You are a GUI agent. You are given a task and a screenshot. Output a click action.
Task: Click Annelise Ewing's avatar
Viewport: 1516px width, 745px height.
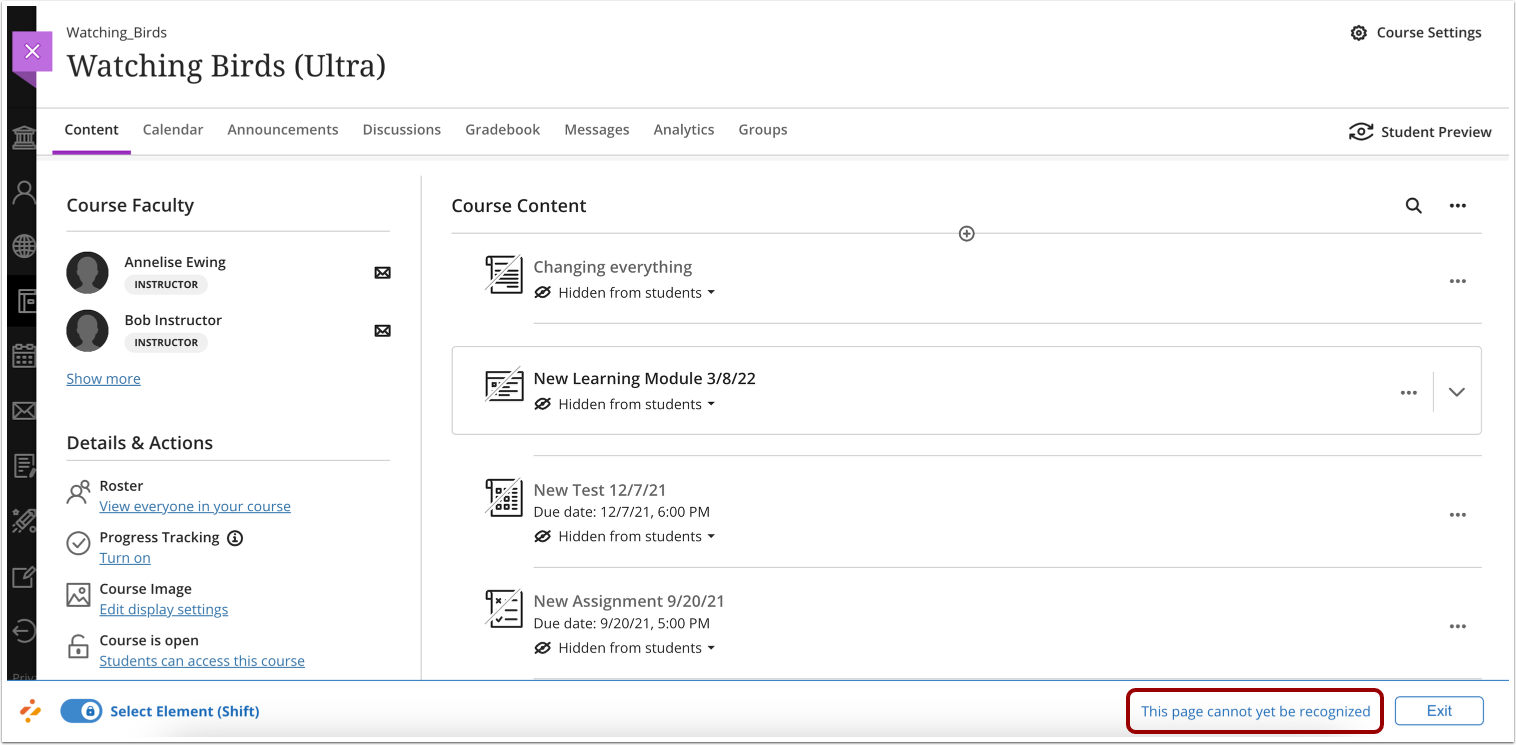click(87, 273)
